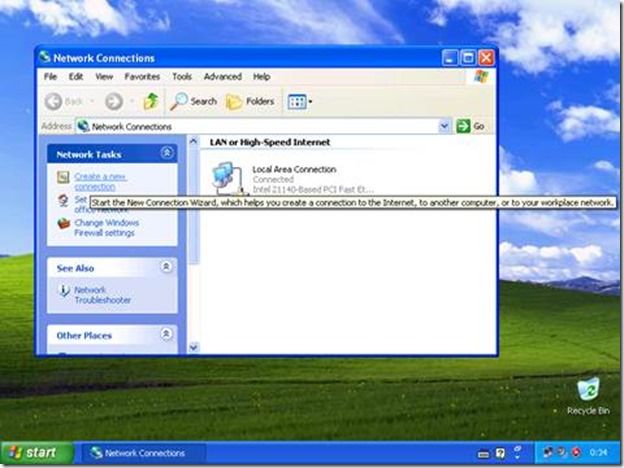Minimize the Network Connections window
Viewport: 624px width, 468px height.
450,58
